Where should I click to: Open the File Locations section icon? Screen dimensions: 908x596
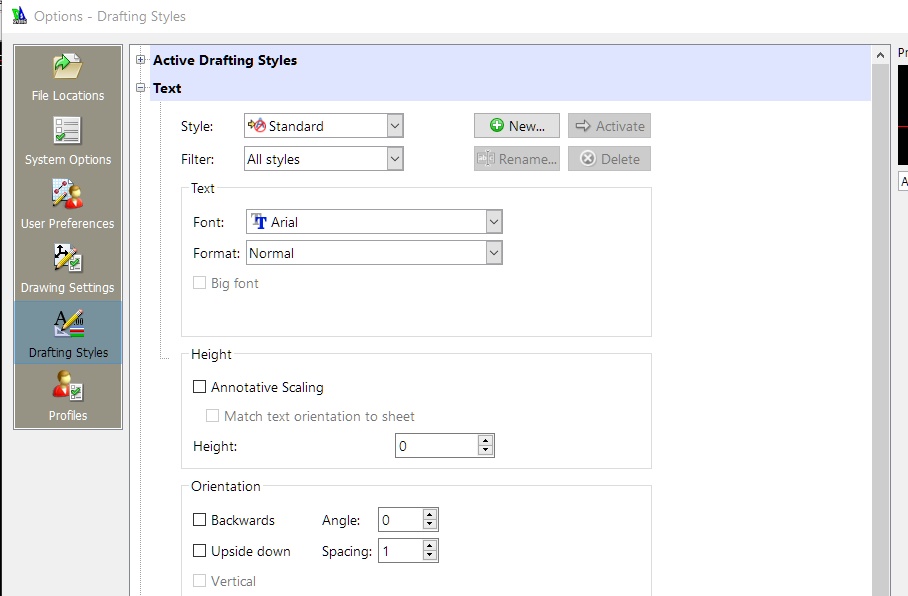click(68, 68)
